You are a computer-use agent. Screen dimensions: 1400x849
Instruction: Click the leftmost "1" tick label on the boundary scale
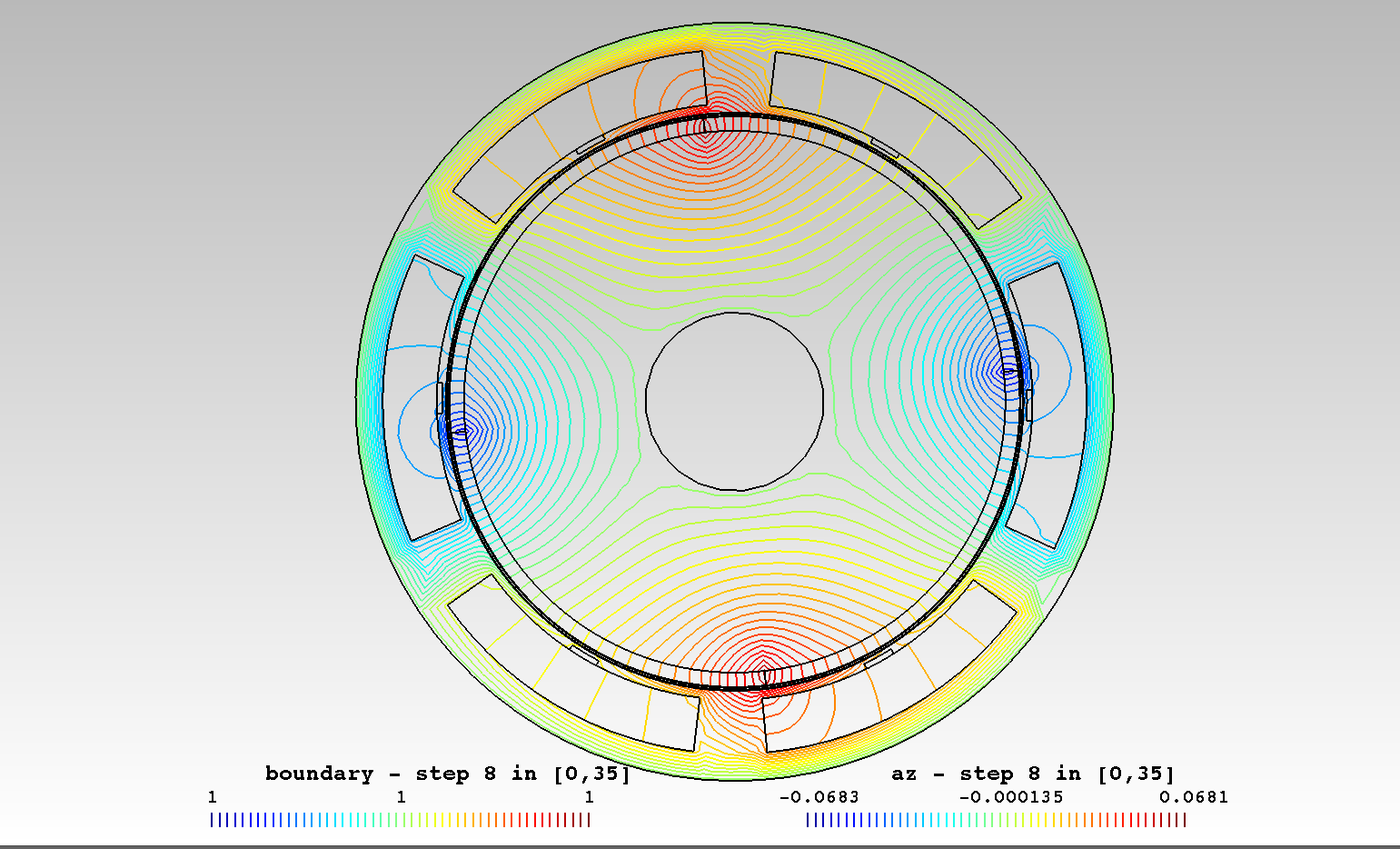(212, 796)
